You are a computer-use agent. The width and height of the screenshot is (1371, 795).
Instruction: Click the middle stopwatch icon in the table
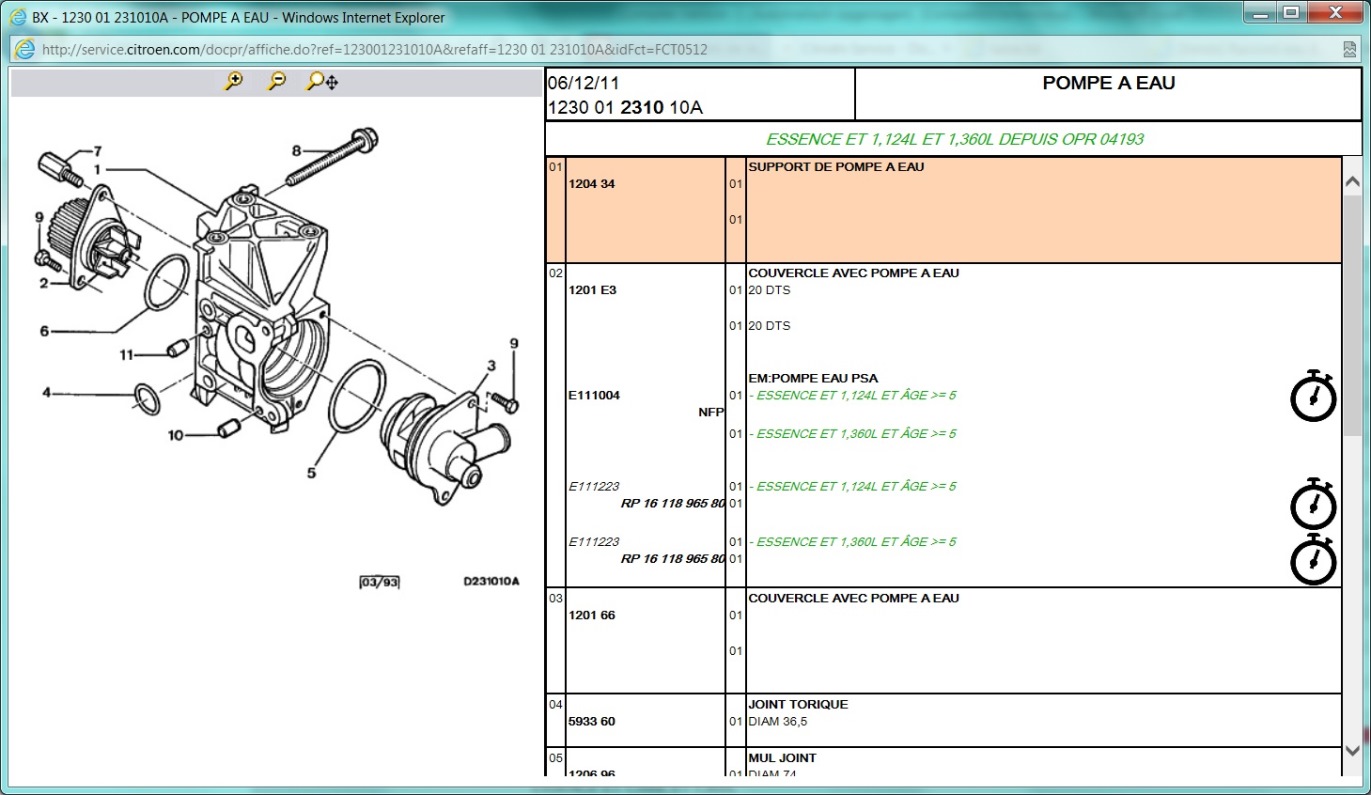click(1313, 504)
